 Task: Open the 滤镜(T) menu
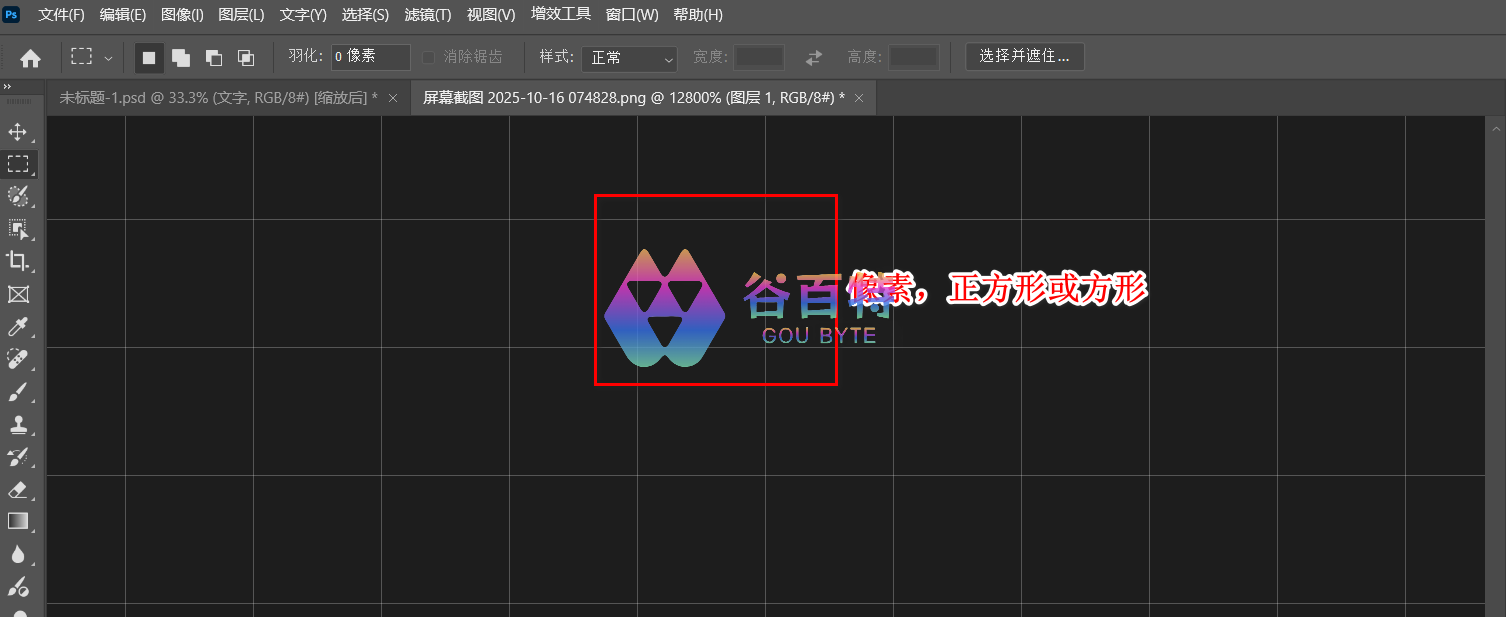tap(428, 15)
